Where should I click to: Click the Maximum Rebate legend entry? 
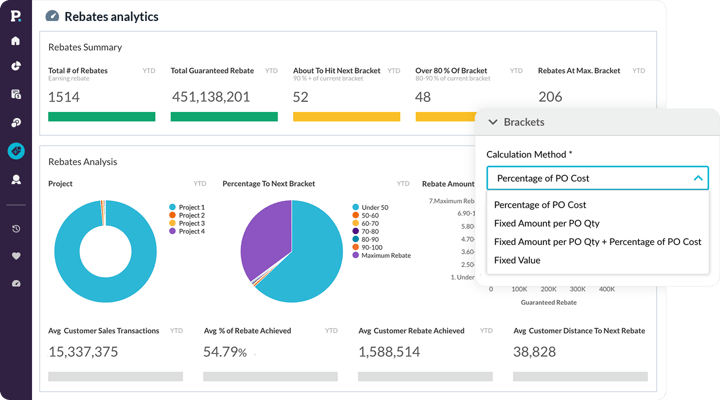pyautogui.click(x=382, y=255)
